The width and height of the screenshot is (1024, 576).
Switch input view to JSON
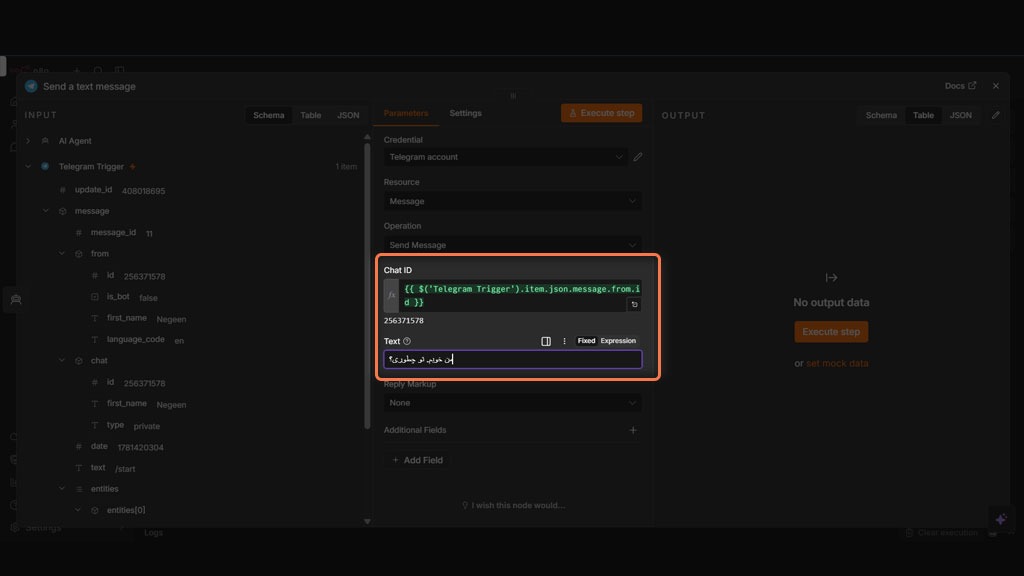(348, 115)
